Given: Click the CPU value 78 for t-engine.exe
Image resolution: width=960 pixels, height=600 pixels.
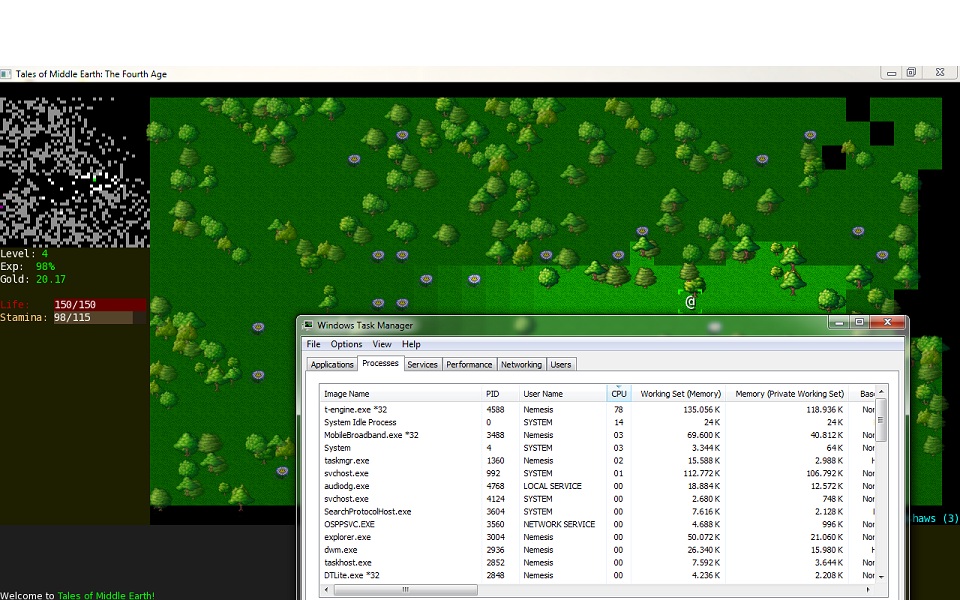Looking at the screenshot, I should [618, 410].
